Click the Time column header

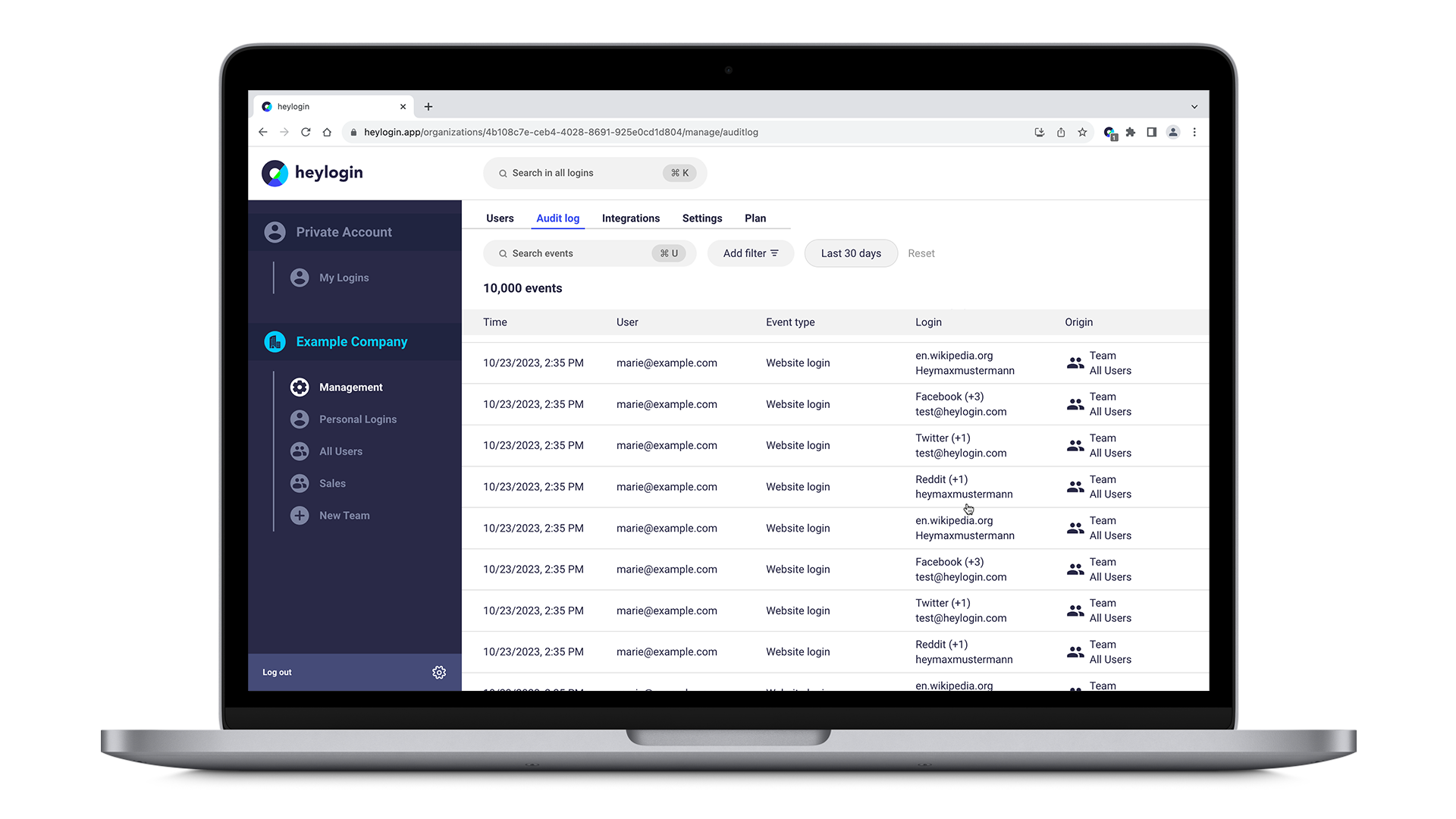tap(495, 322)
